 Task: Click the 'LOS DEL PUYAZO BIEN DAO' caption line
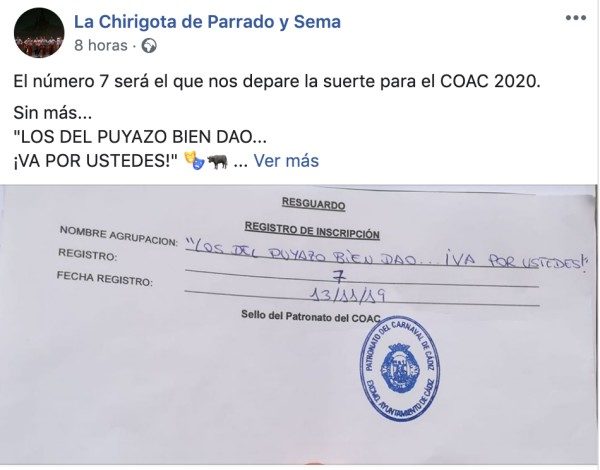(140, 137)
